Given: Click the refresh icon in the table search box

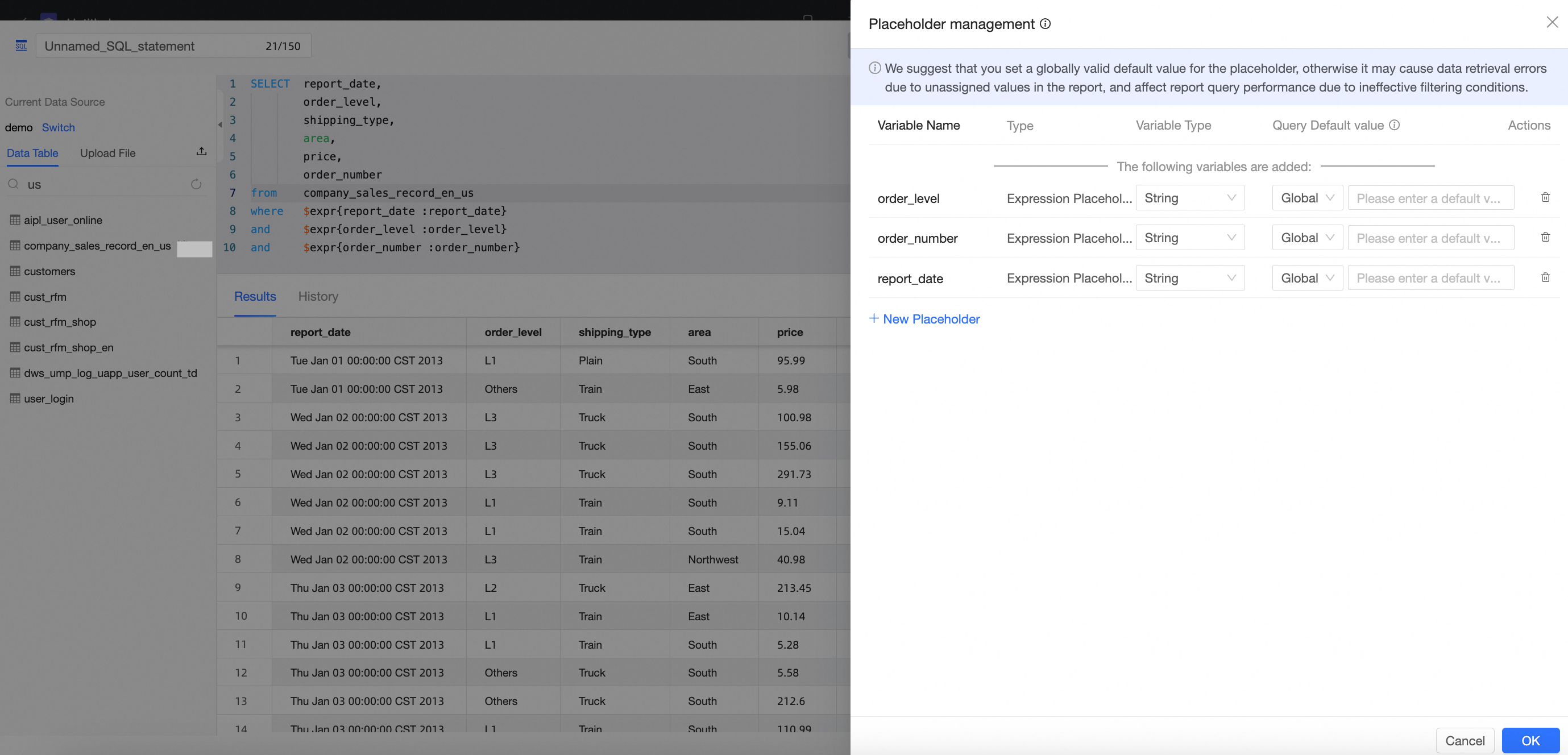Looking at the screenshot, I should click(x=196, y=184).
